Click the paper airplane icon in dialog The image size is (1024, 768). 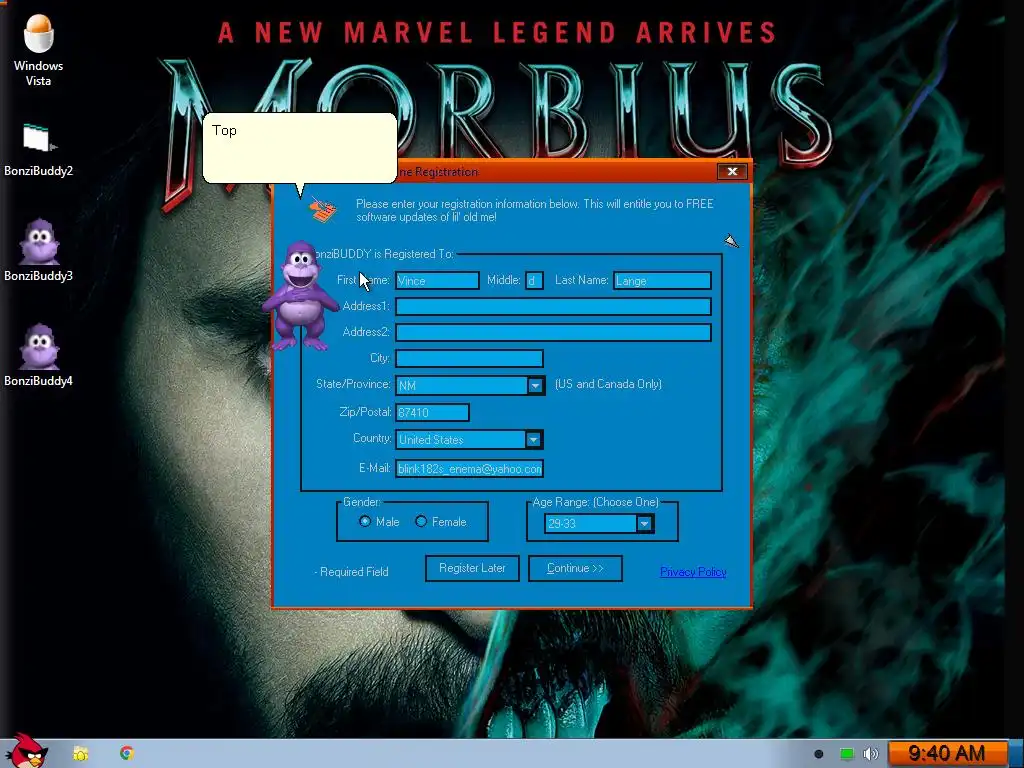(731, 242)
